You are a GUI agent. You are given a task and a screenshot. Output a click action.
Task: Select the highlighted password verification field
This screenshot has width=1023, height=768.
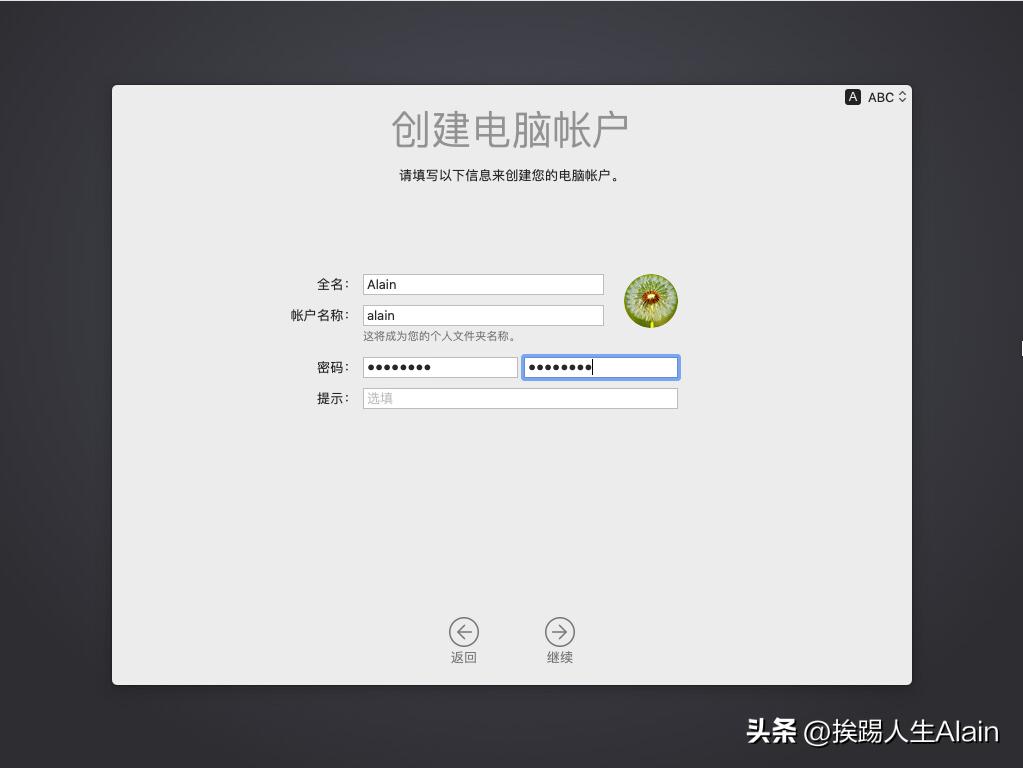click(600, 367)
